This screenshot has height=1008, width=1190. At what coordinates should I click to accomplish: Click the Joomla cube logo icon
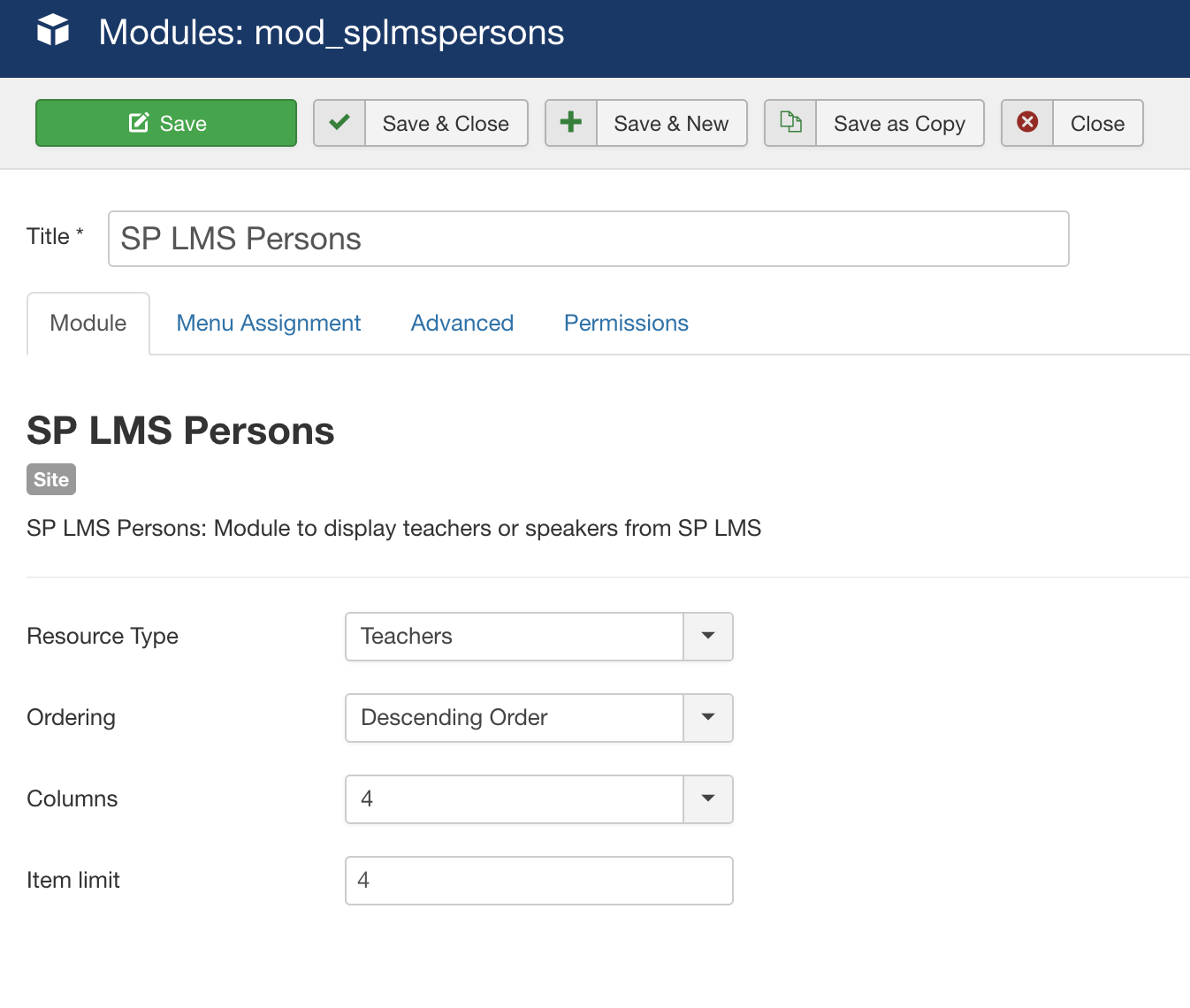[x=53, y=31]
